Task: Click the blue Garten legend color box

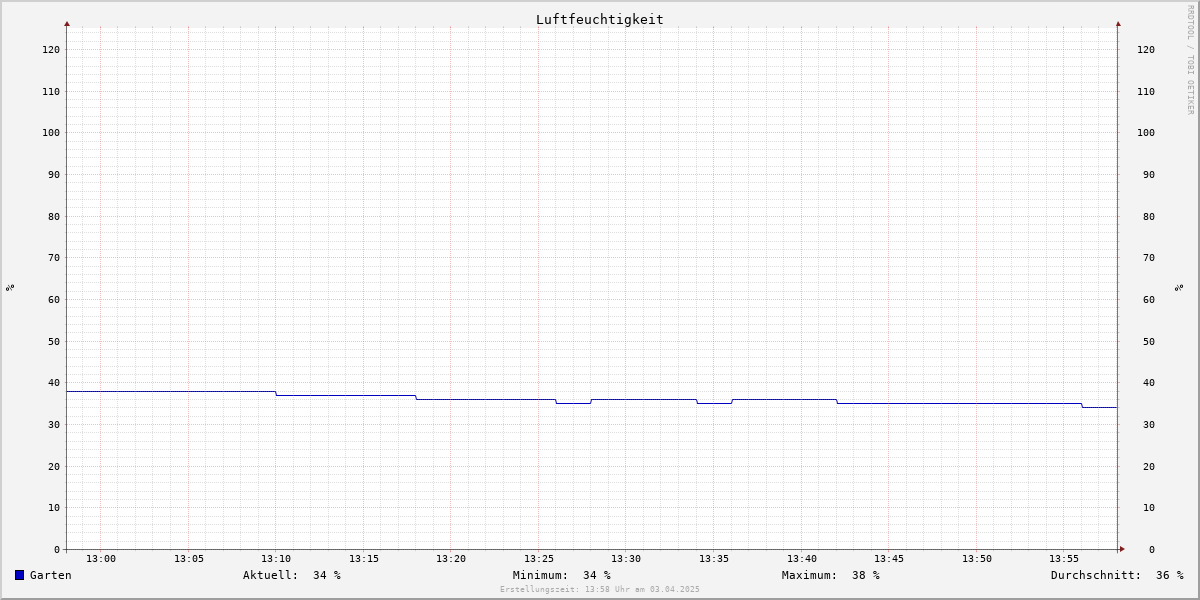Action: (x=19, y=575)
